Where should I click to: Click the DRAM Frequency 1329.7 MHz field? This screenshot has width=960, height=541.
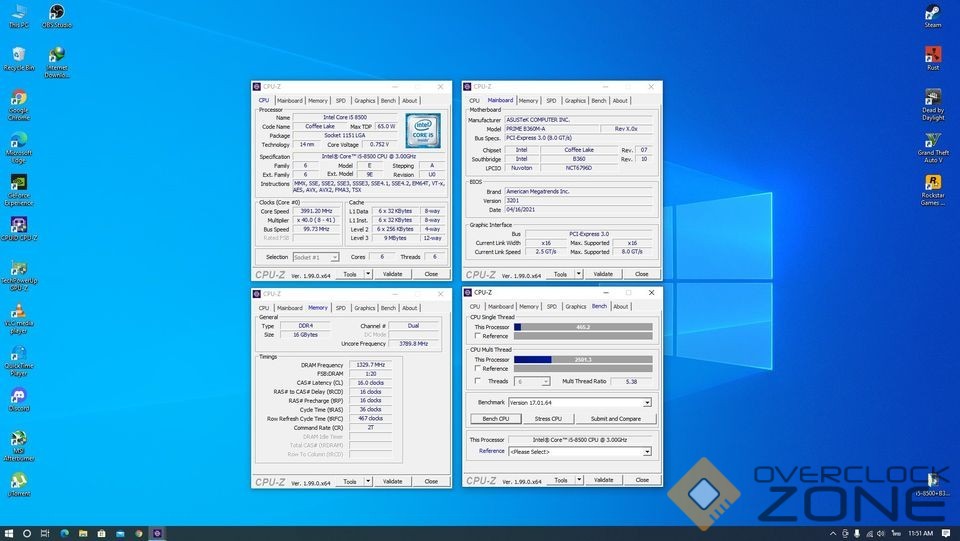[370, 365]
